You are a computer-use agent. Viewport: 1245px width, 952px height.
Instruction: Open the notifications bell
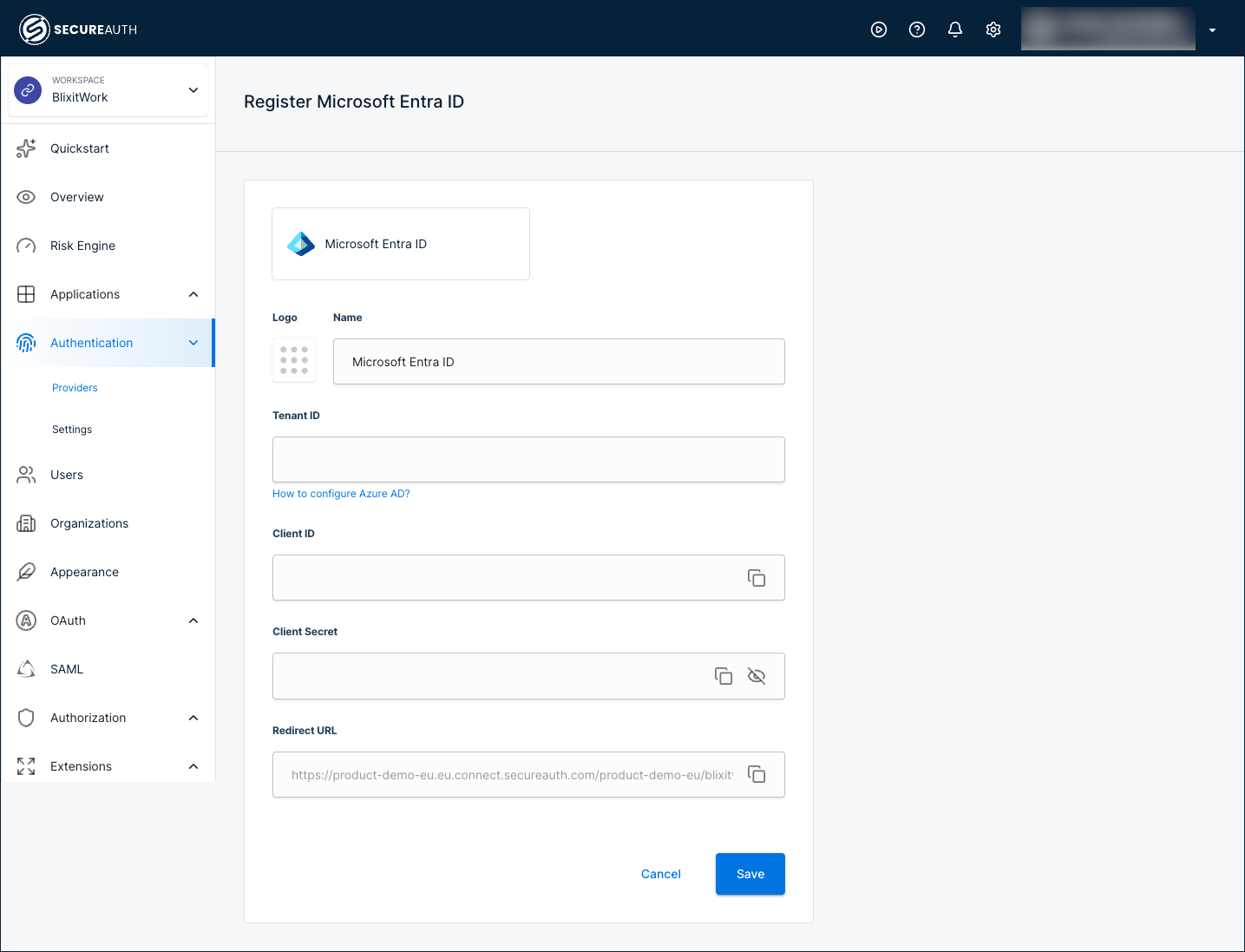[955, 30]
